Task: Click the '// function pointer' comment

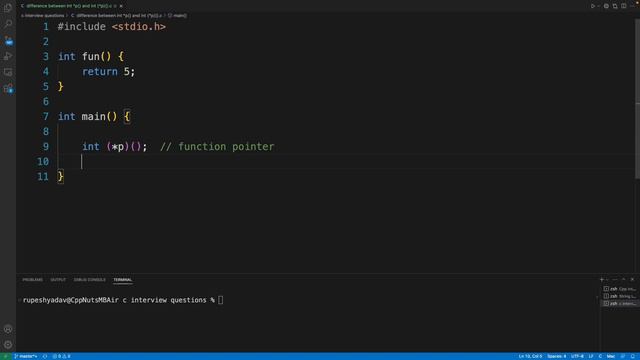Action: coord(217,147)
